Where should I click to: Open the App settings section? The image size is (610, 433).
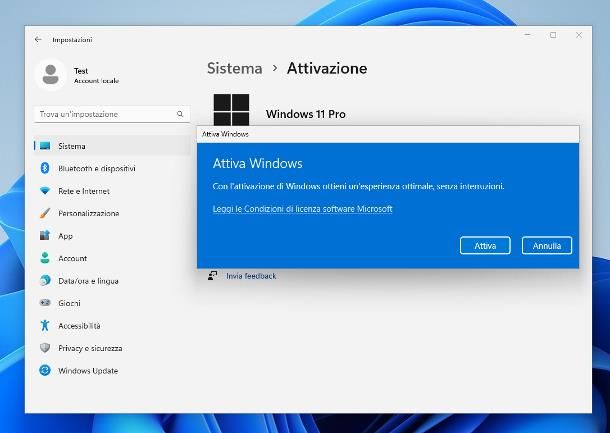click(x=112, y=236)
